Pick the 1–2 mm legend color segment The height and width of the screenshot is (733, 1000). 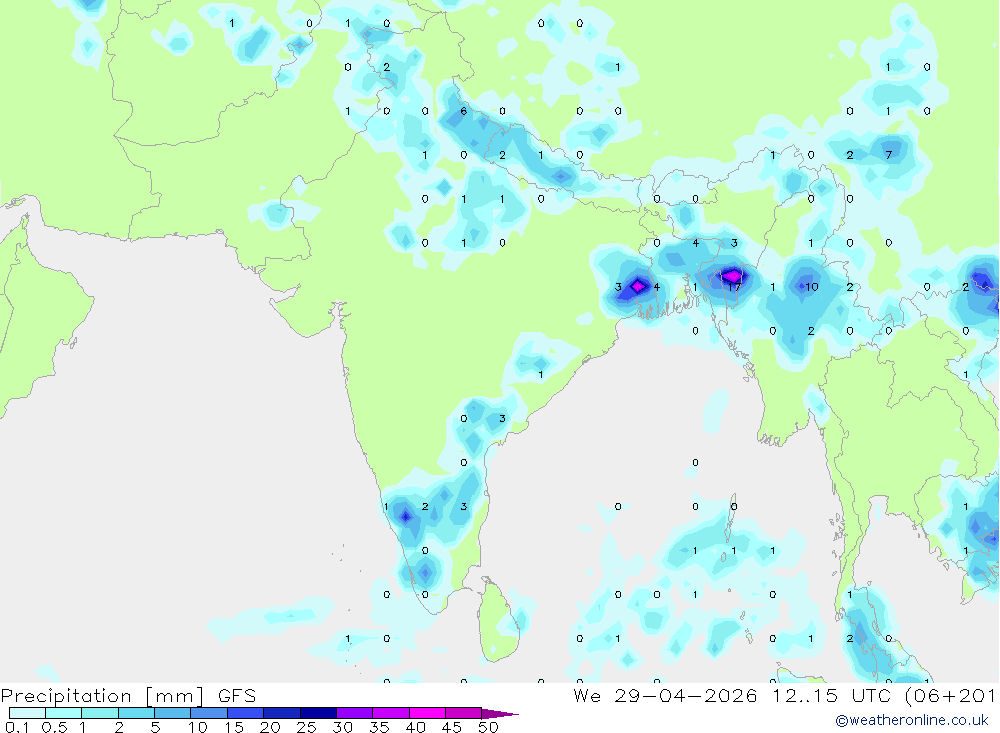coord(100,713)
